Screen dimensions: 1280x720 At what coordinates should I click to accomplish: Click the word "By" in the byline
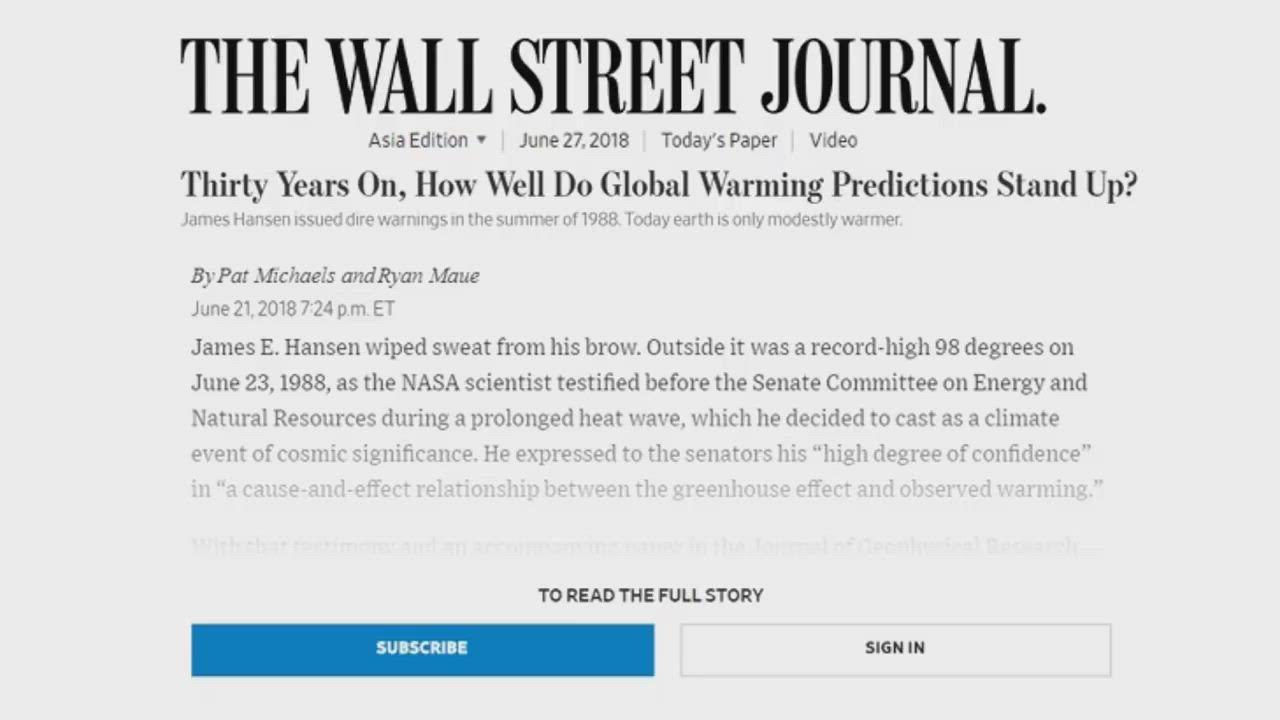(x=202, y=276)
